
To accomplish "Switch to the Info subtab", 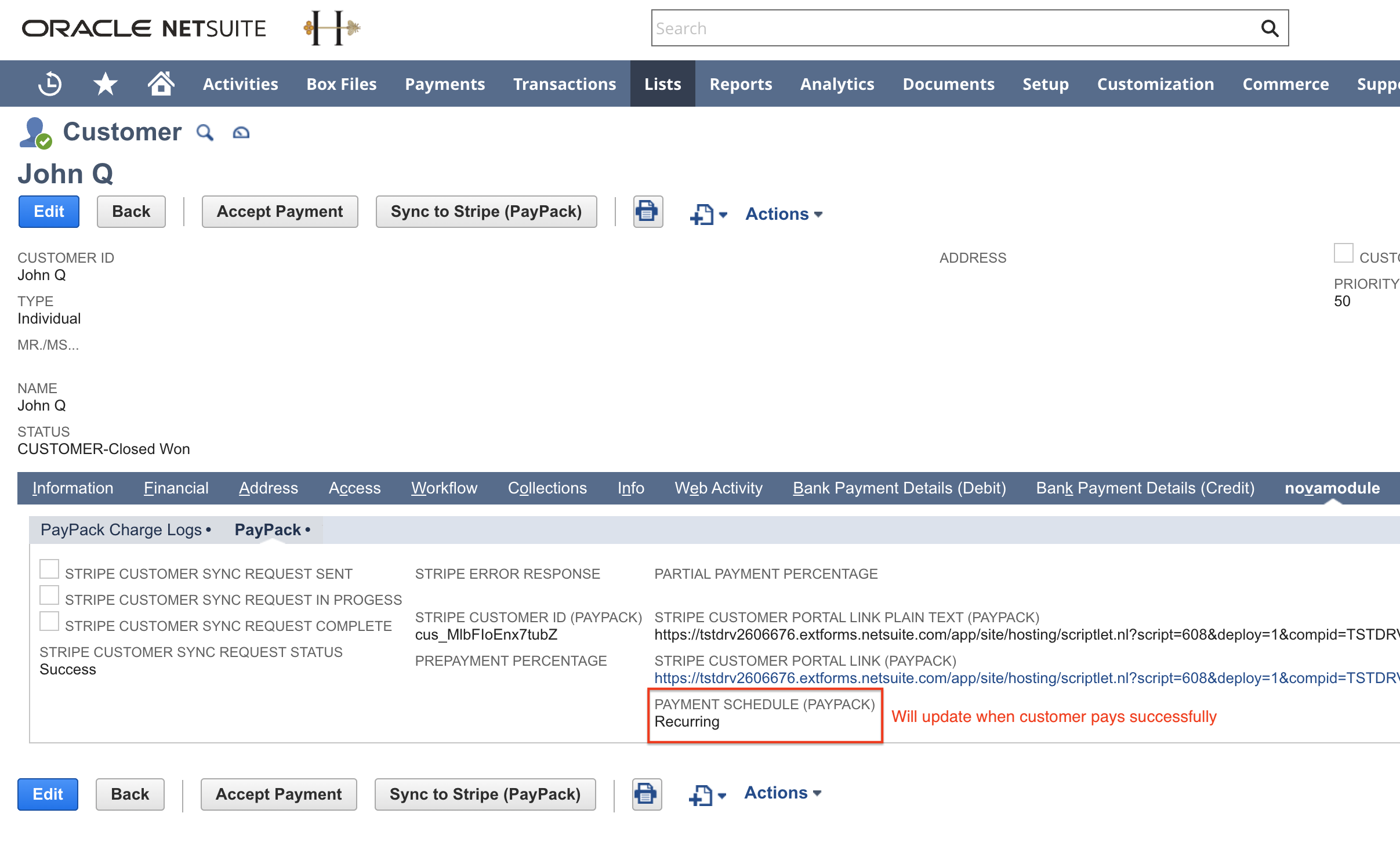I will coord(630,488).
